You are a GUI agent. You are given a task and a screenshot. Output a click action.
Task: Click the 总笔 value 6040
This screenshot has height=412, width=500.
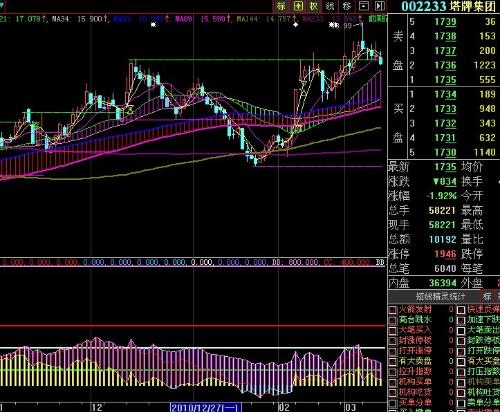coord(445,269)
